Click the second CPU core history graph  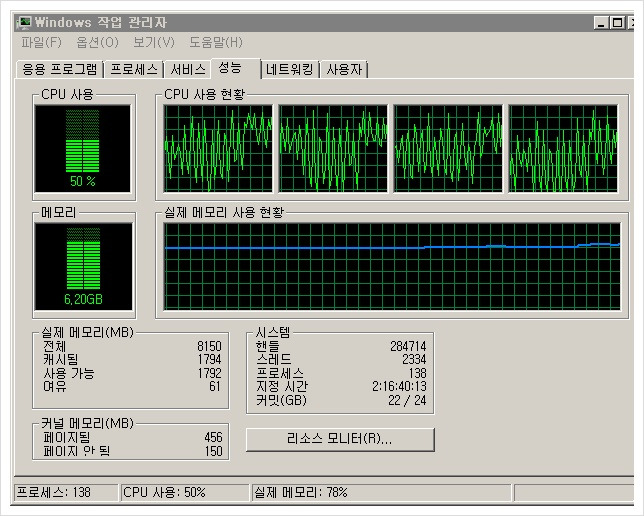pyautogui.click(x=333, y=148)
